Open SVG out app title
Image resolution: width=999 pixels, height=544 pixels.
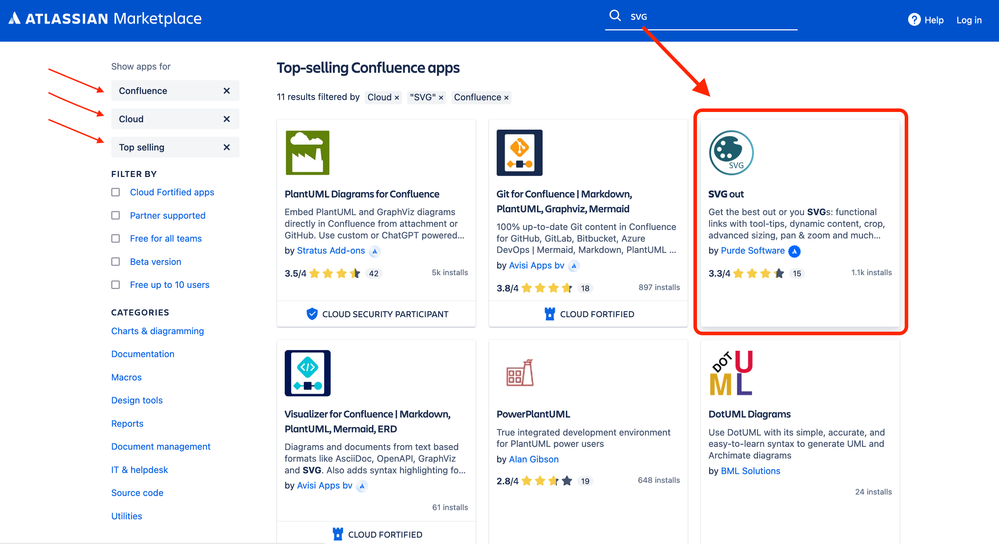click(x=726, y=194)
